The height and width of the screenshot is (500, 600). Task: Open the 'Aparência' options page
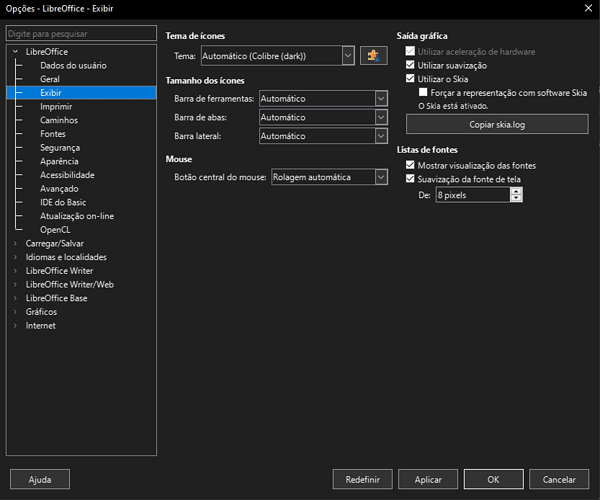(59, 161)
